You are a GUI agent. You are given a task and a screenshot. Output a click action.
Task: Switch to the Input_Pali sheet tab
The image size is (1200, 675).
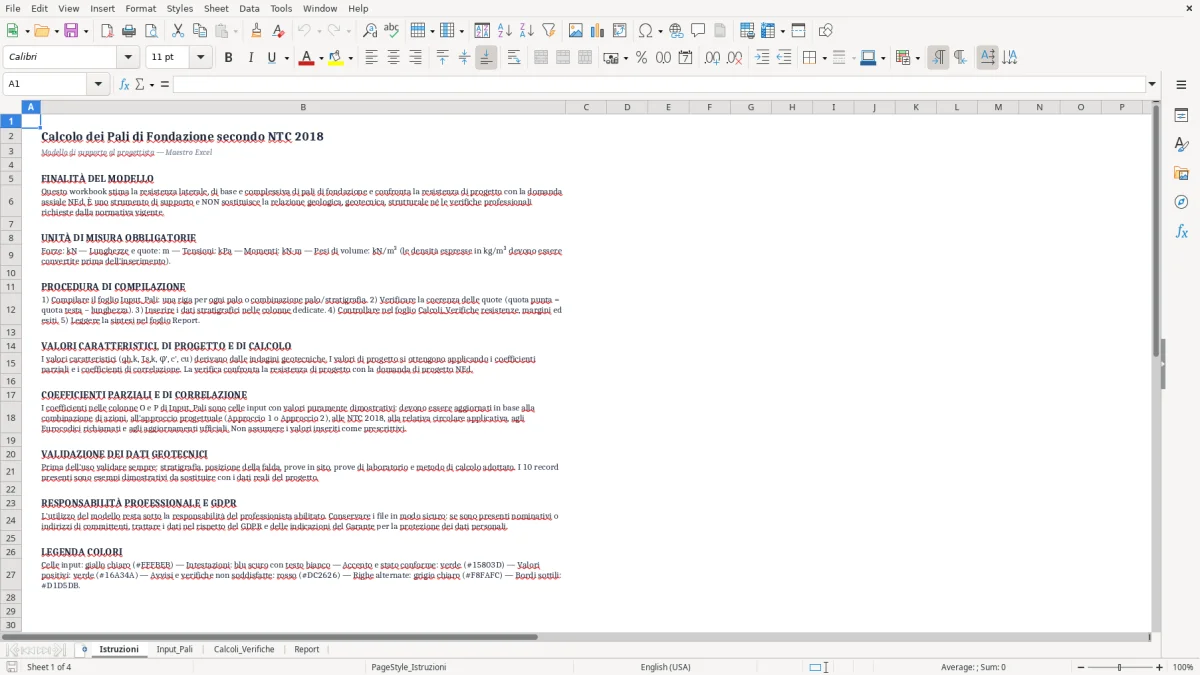pyautogui.click(x=175, y=649)
